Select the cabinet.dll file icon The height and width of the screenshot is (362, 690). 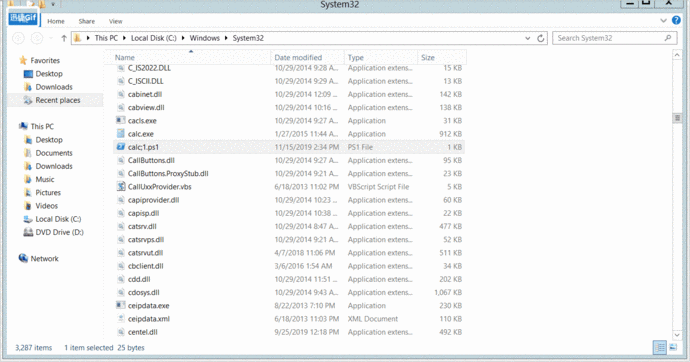coord(121,94)
